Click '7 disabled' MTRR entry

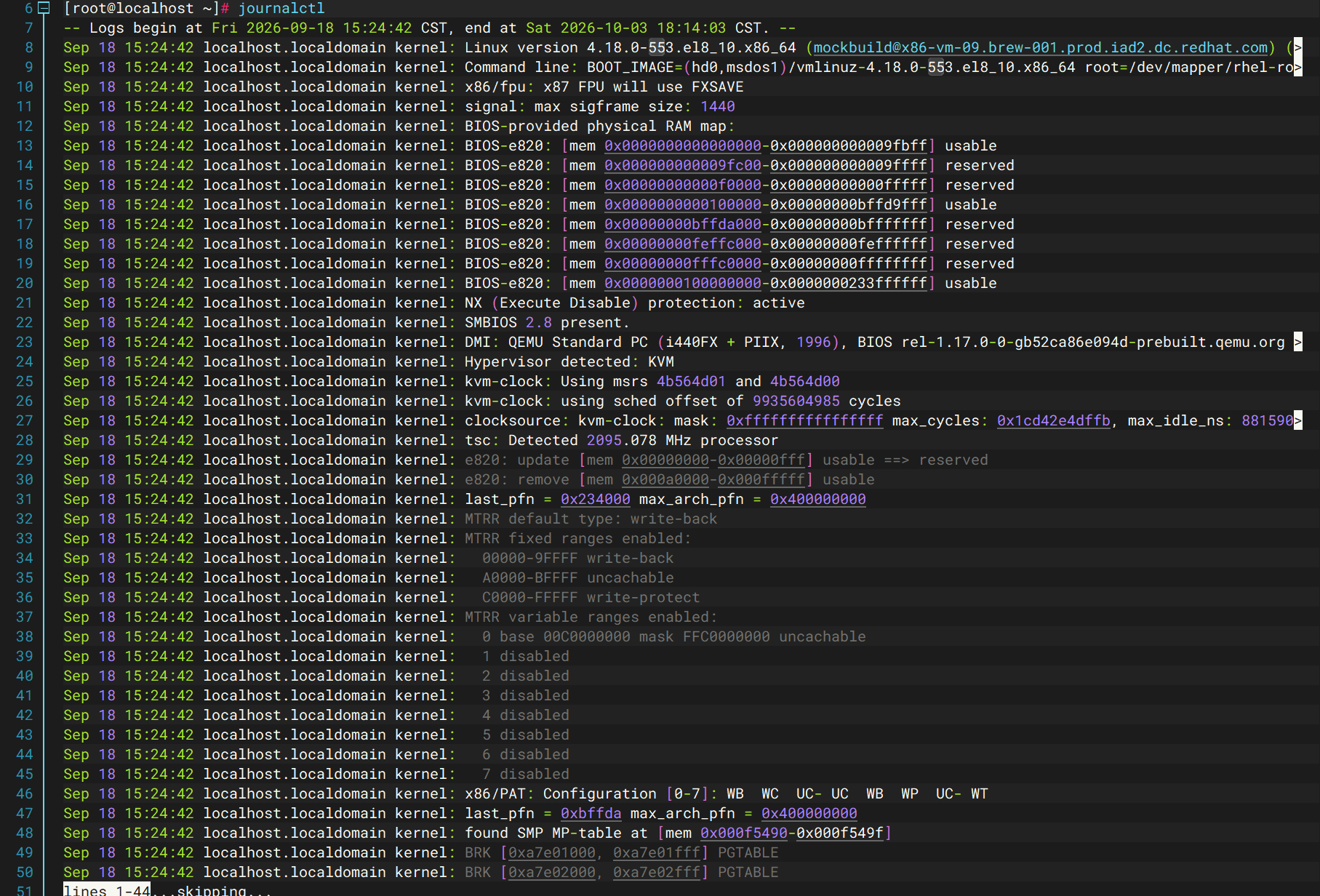[526, 774]
